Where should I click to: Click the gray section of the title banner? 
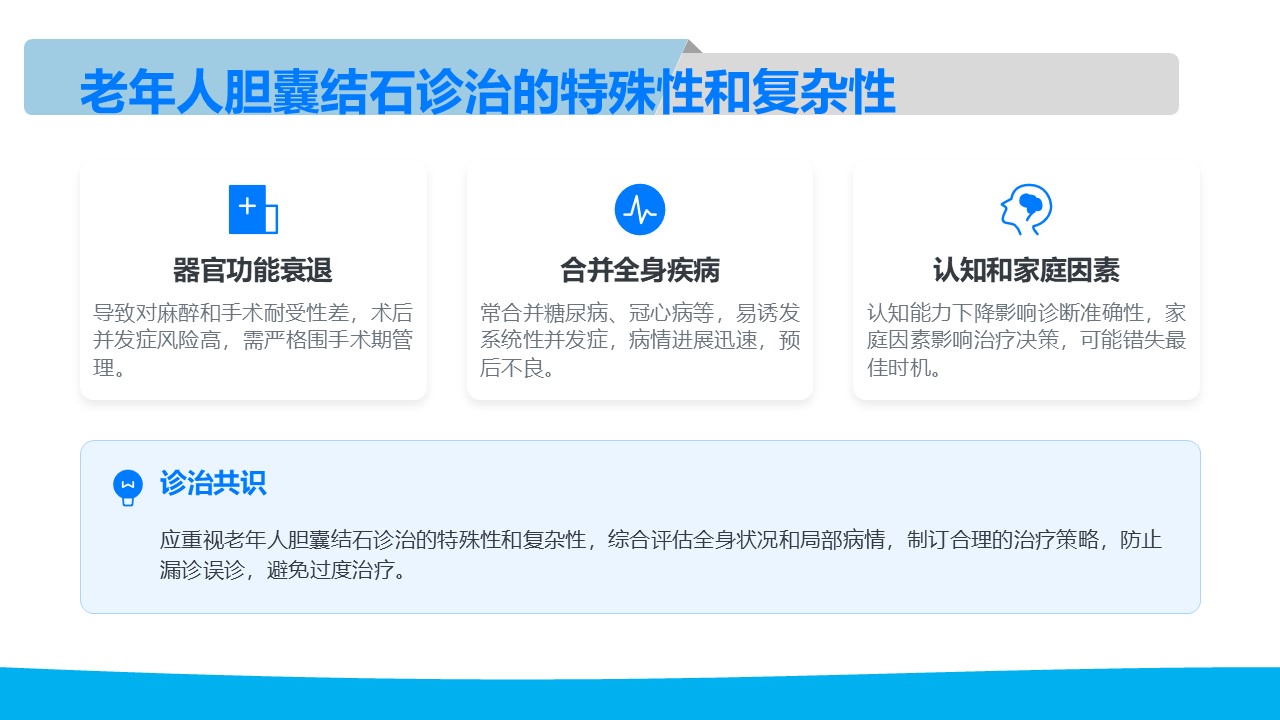1040,84
